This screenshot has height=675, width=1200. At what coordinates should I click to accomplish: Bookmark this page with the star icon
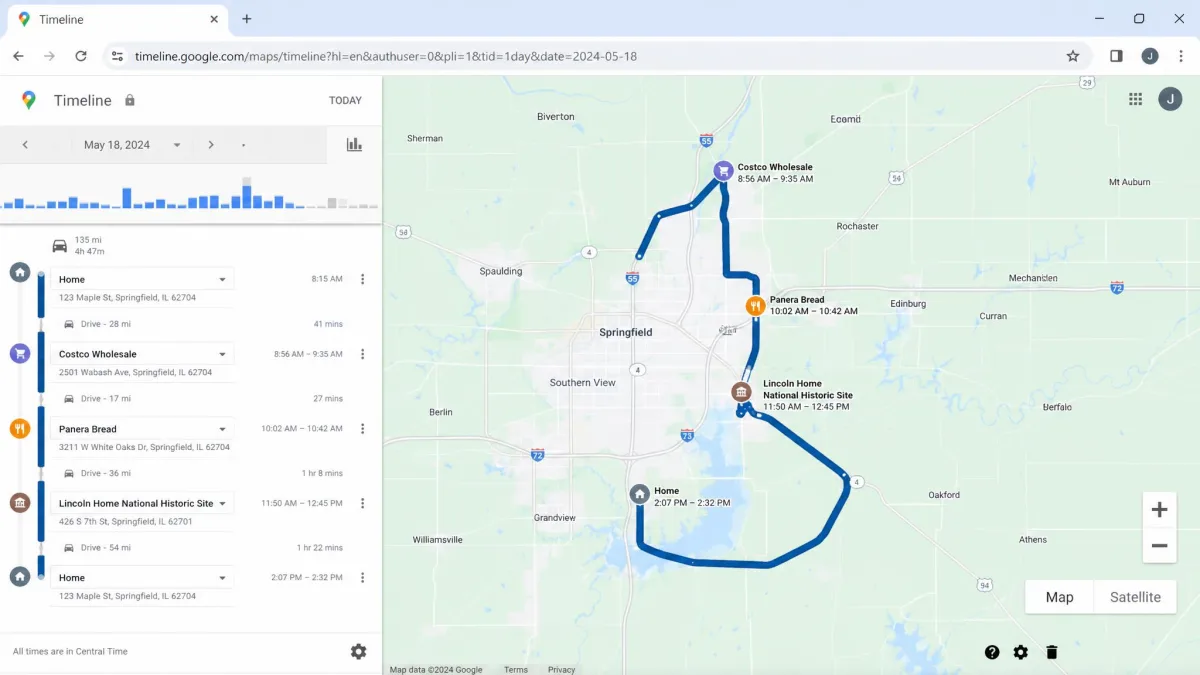(x=1073, y=56)
